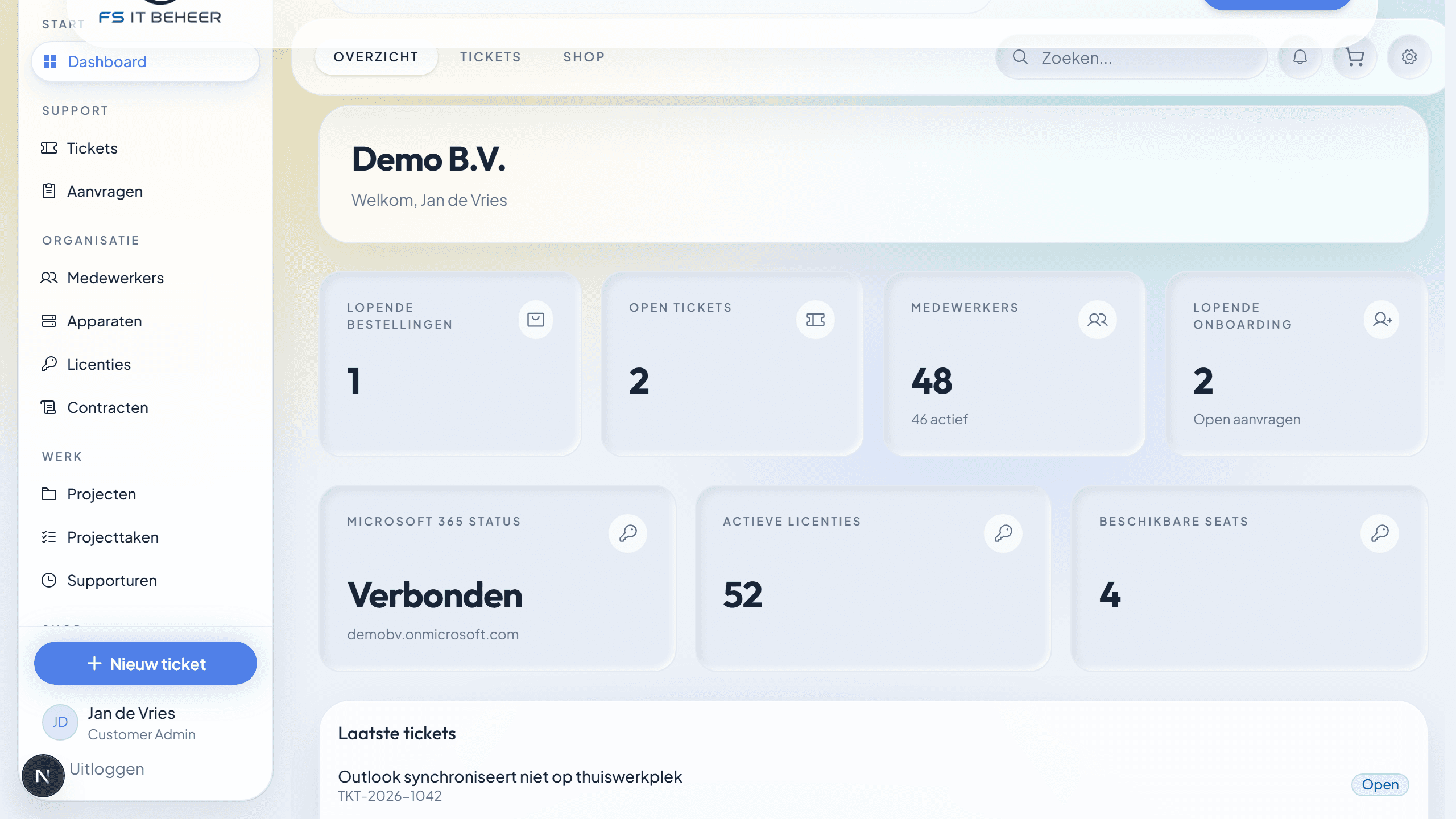Click the Lopende onboarding add-user icon

[1382, 320]
